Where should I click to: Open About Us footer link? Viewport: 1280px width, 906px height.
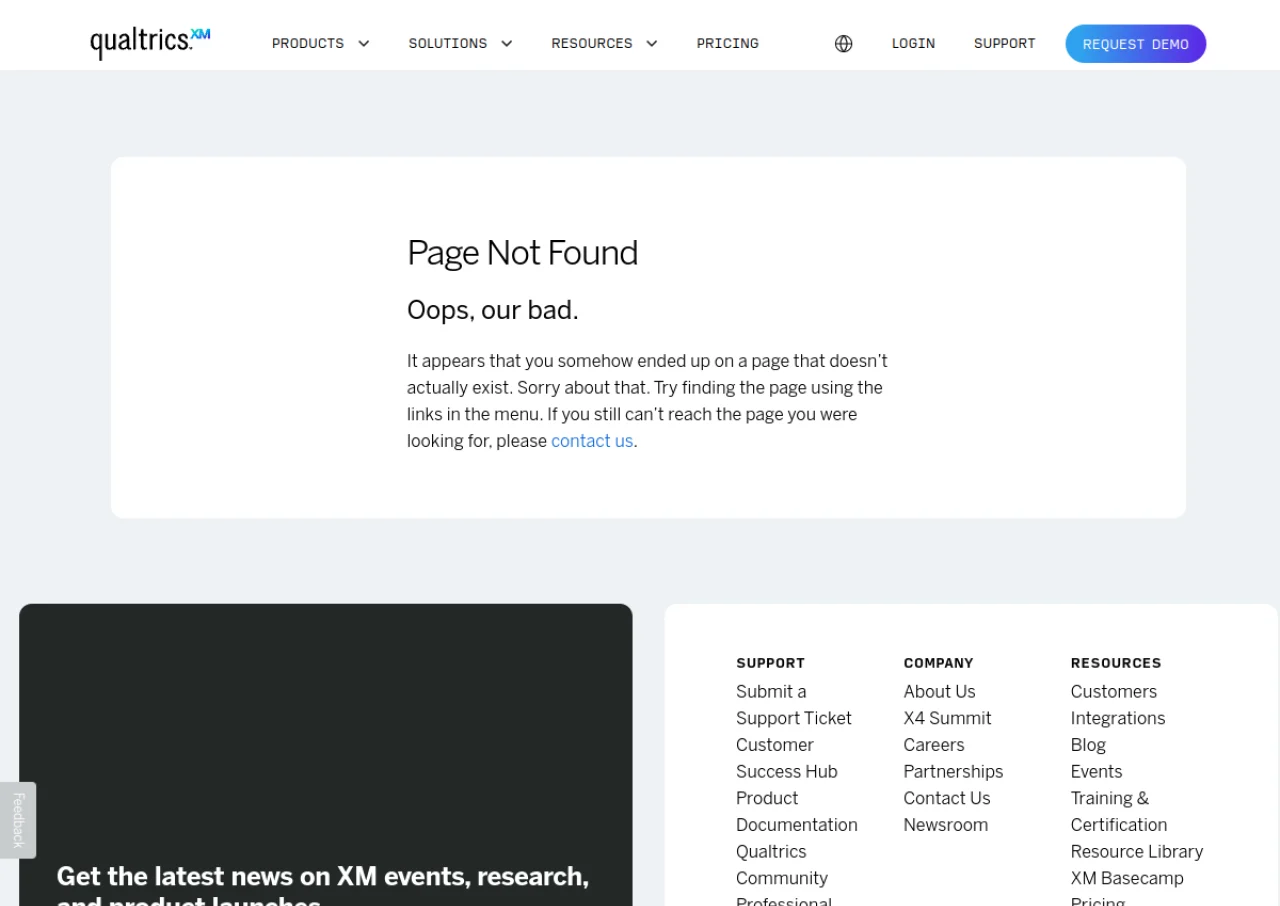click(x=939, y=692)
